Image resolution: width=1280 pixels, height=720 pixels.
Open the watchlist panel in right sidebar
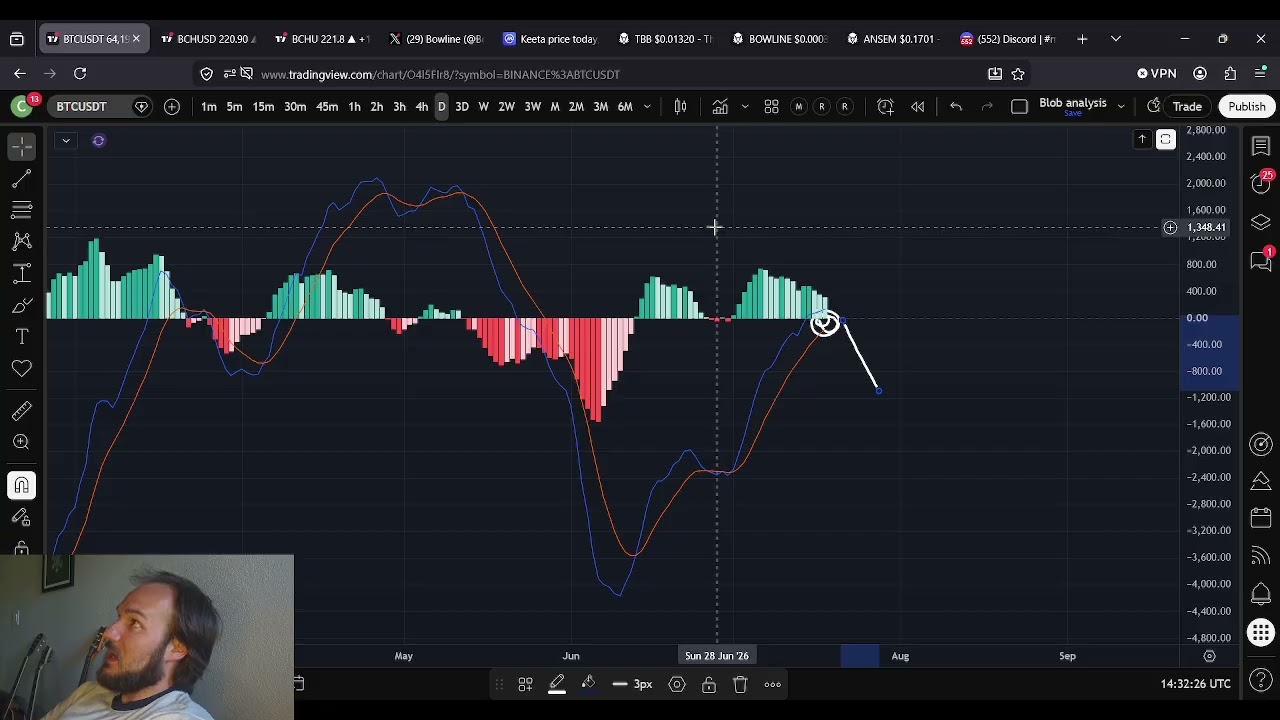[x=1260, y=147]
